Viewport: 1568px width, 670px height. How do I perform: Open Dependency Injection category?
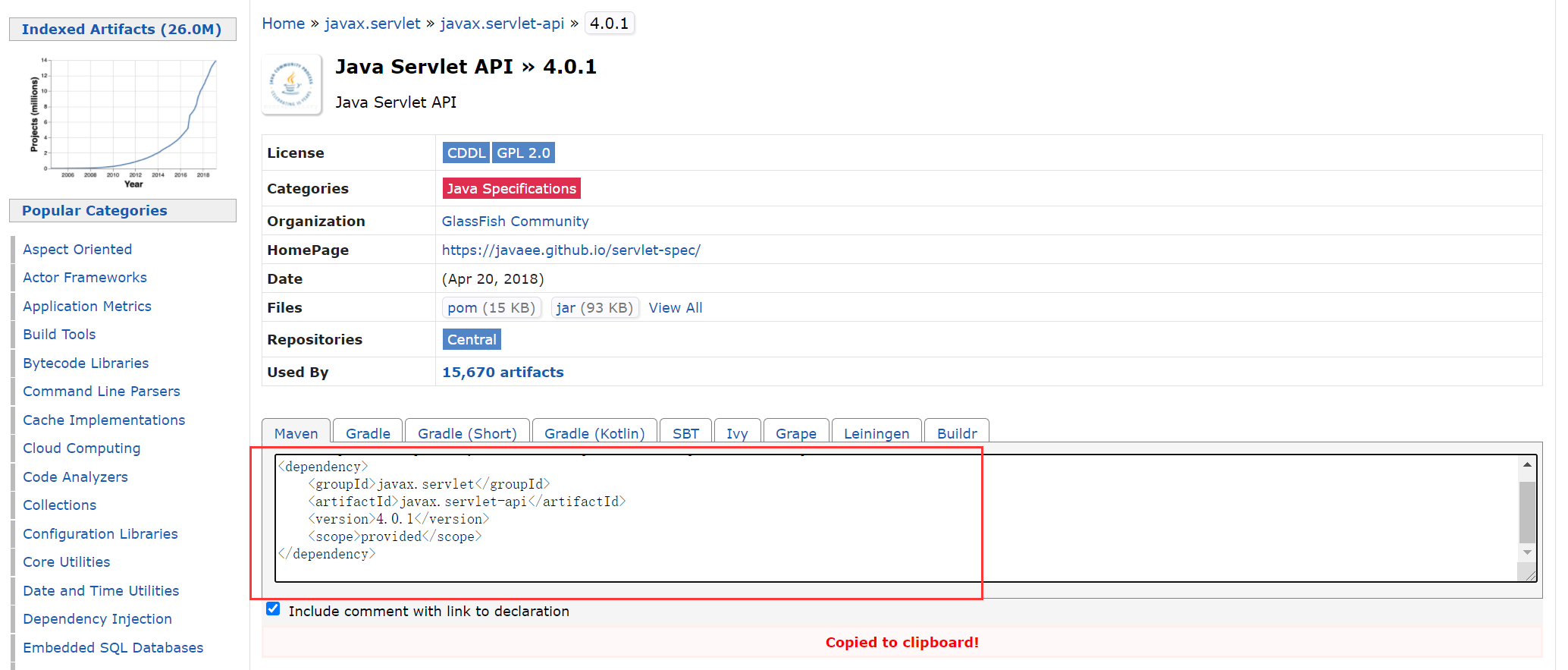tap(97, 618)
